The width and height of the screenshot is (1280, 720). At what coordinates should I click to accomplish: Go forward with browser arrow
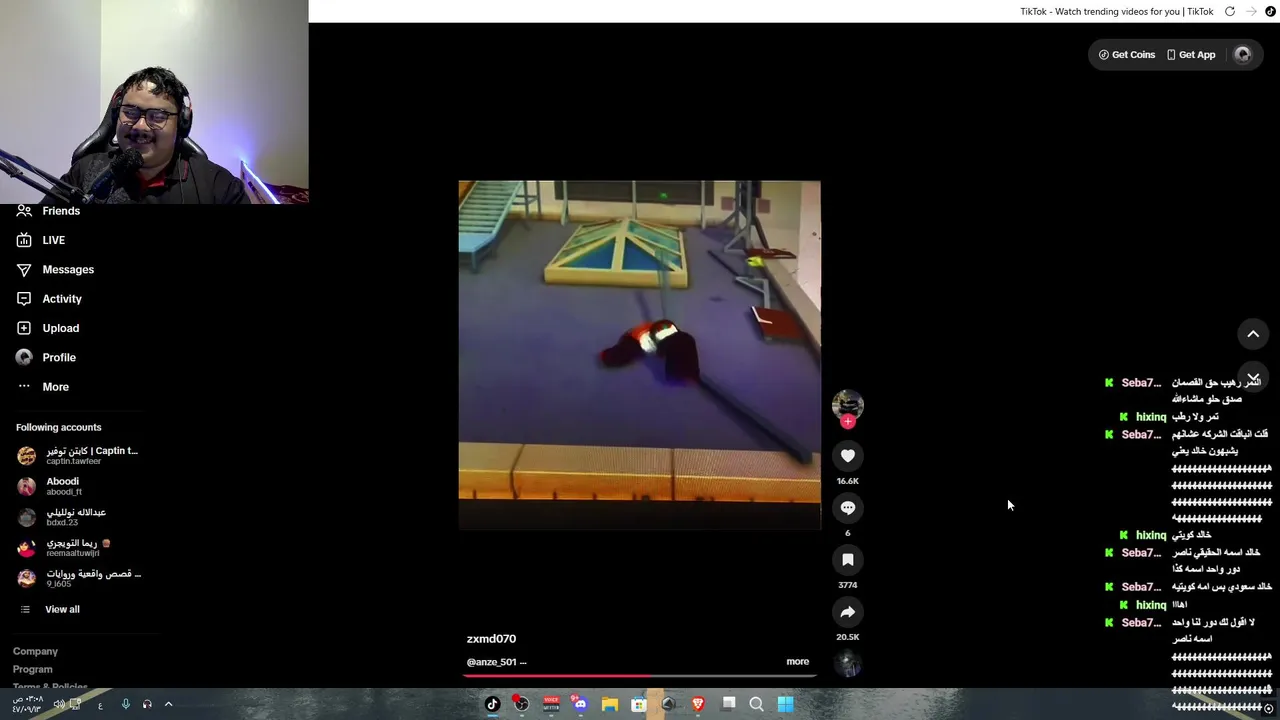click(x=1251, y=11)
